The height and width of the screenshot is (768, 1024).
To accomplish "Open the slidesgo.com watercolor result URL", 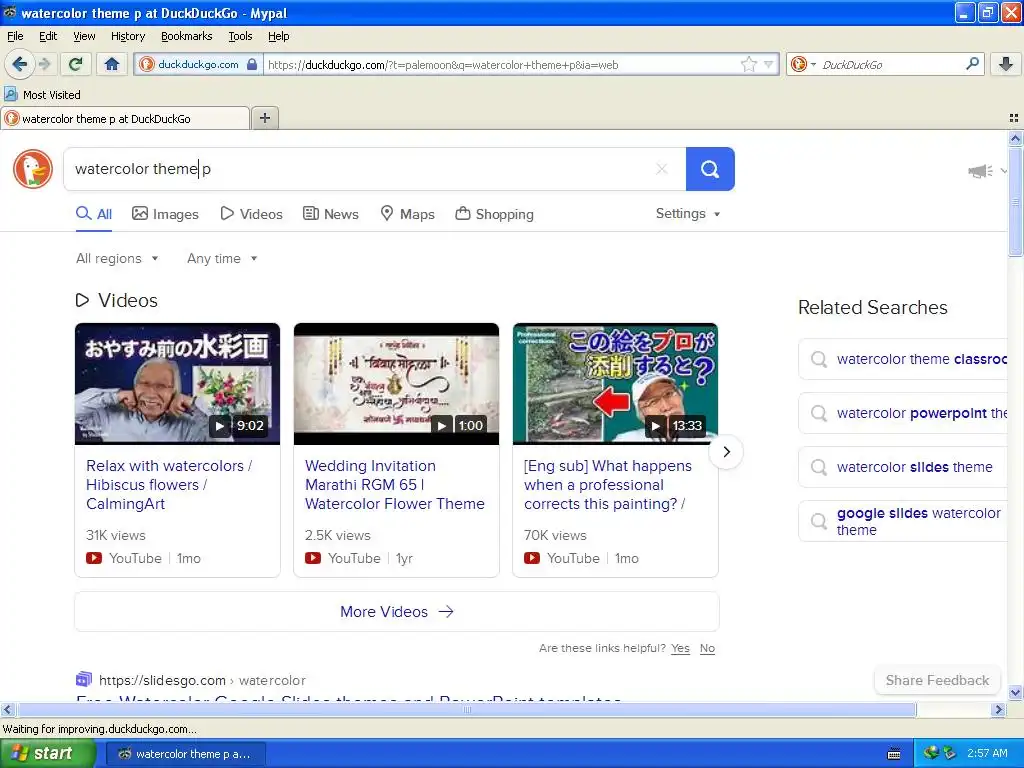I will tap(201, 680).
